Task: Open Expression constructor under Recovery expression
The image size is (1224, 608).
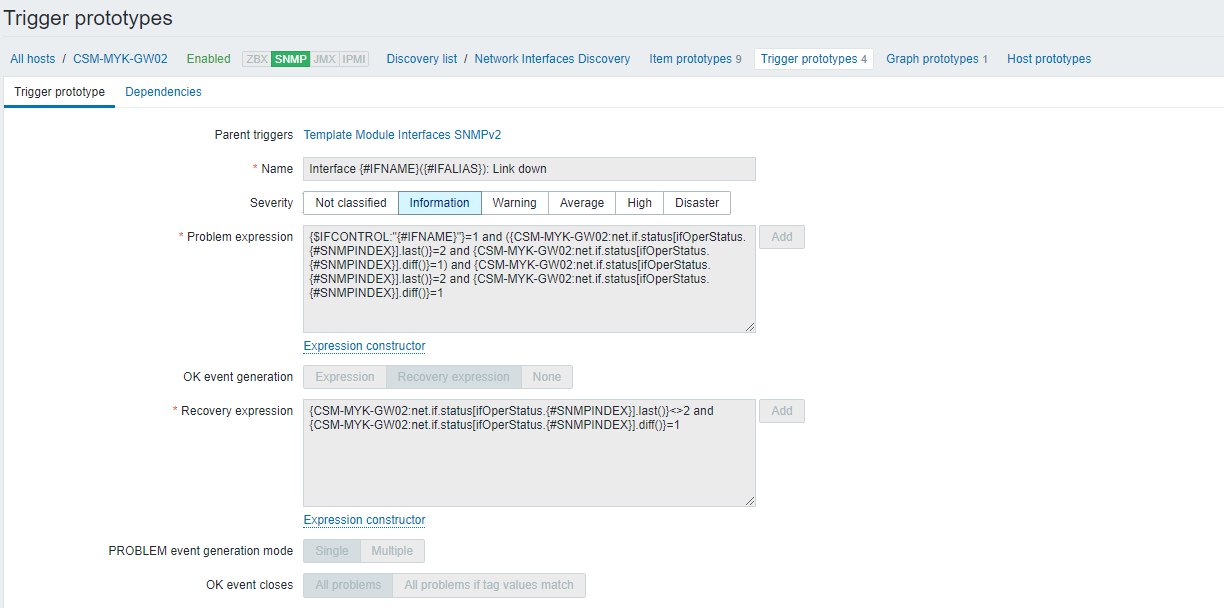Action: [364, 520]
